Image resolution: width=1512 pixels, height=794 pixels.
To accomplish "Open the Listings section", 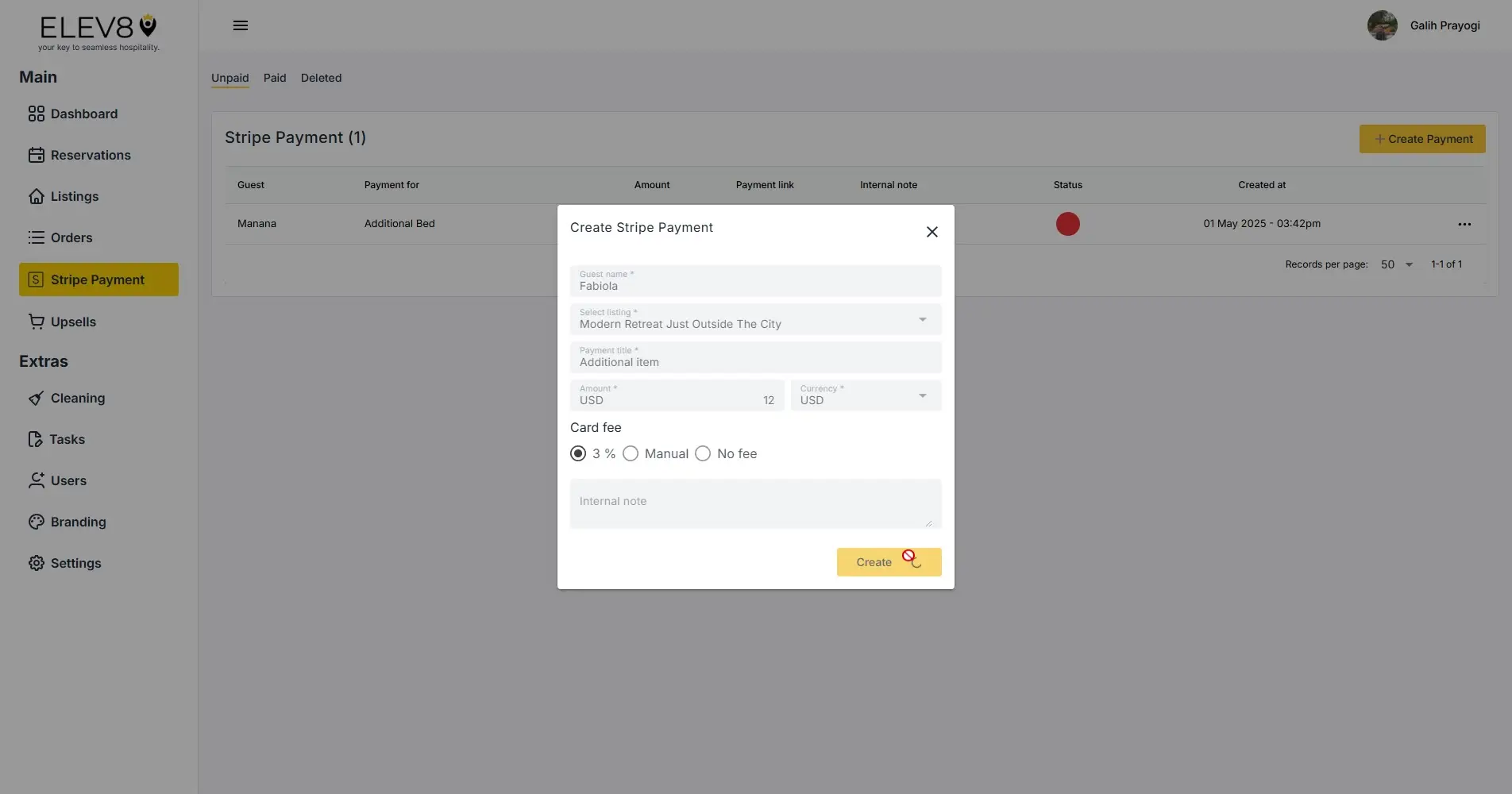I will pos(74,196).
